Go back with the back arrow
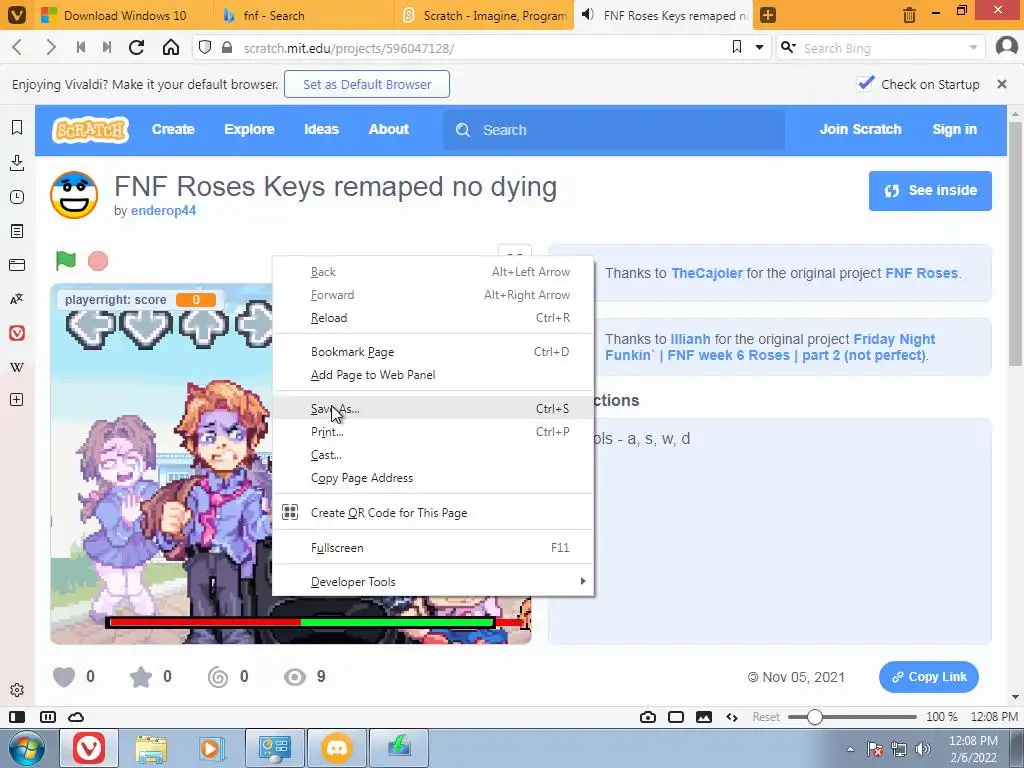1024x768 pixels. 18,47
